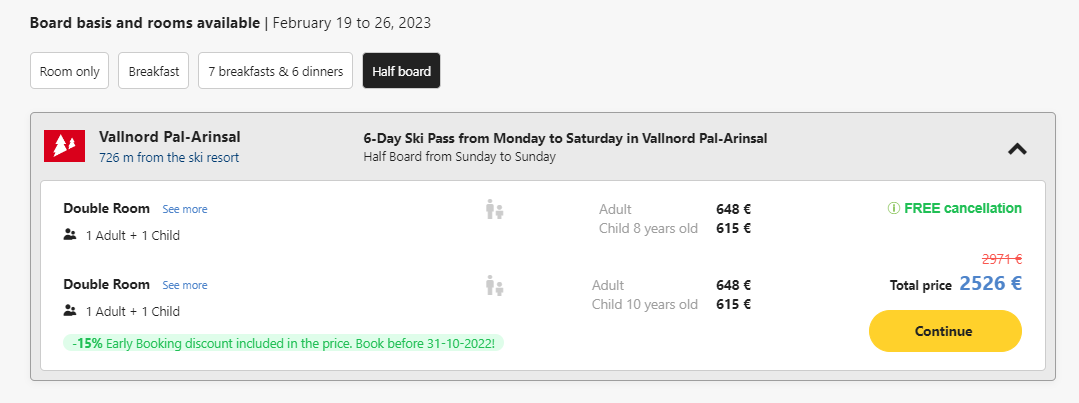Click the Early Booking discount green banner

[284, 342]
